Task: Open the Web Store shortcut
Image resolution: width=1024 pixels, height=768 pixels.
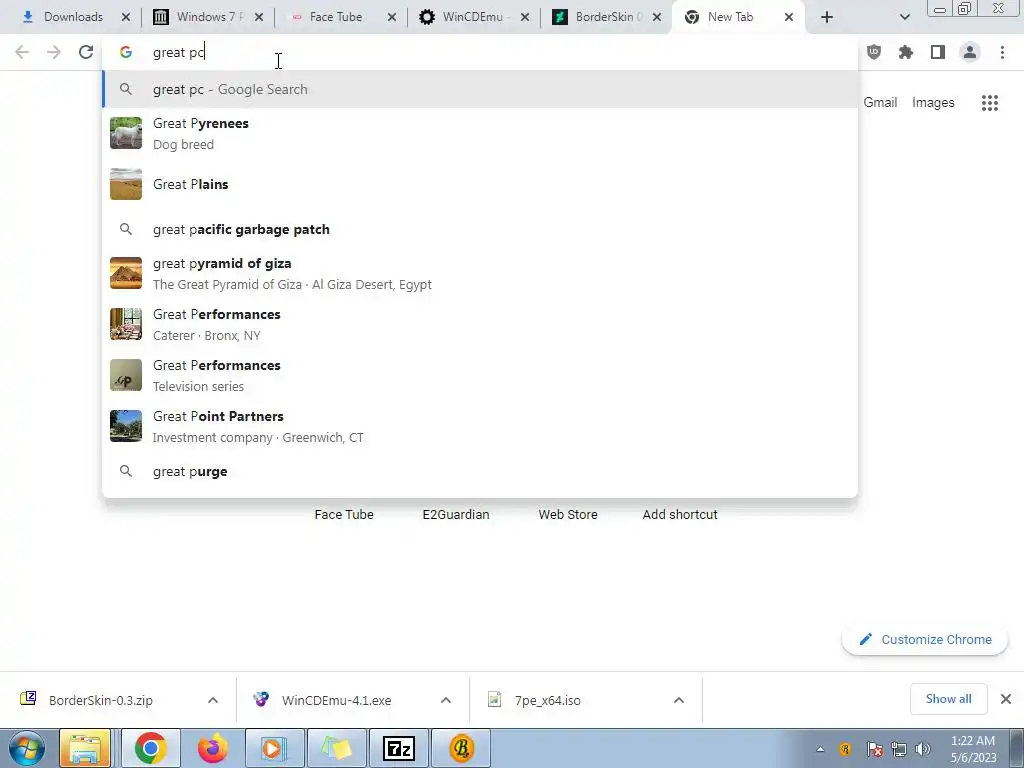Action: [568, 514]
